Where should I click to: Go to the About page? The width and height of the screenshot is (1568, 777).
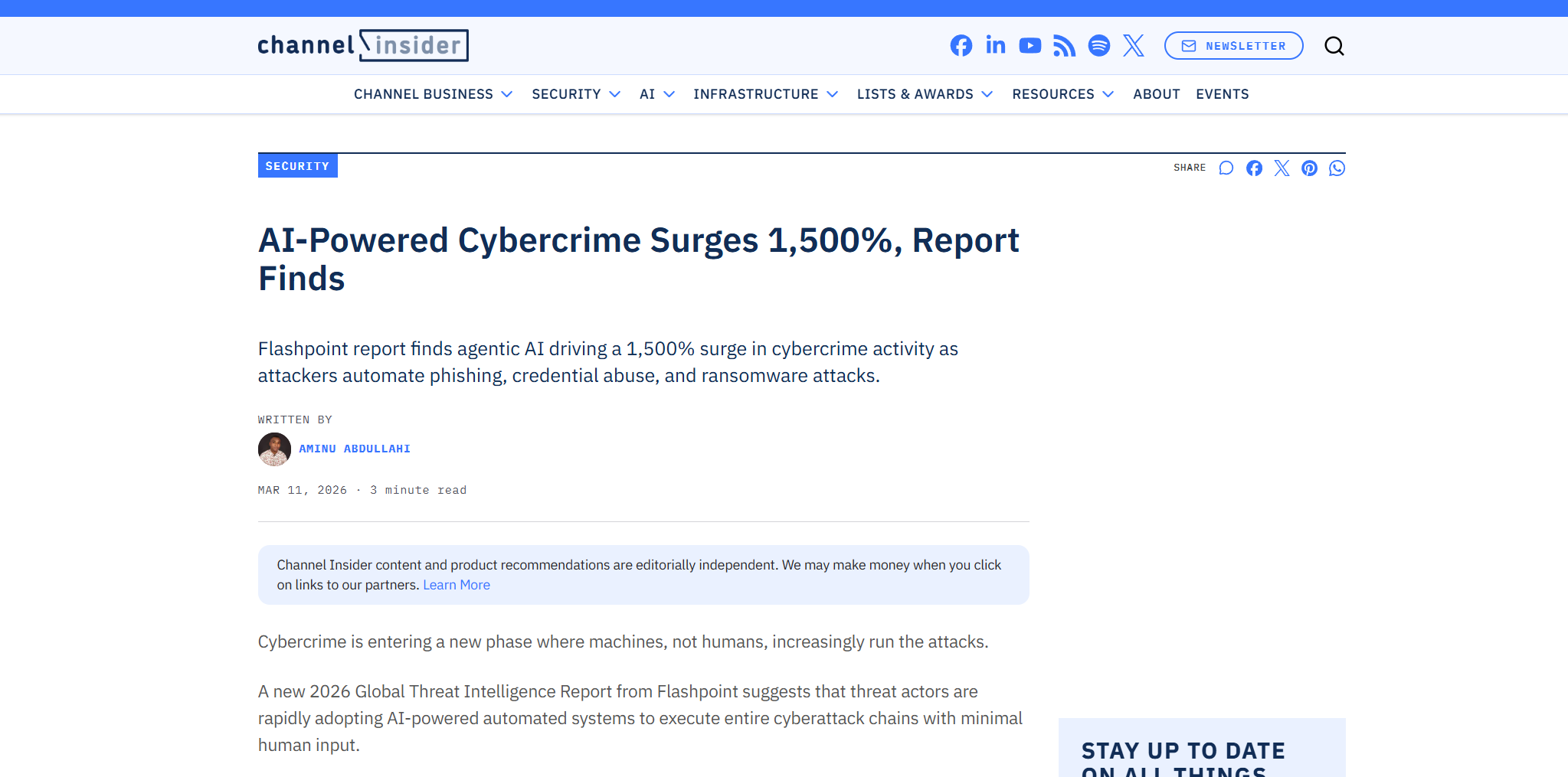[1157, 94]
